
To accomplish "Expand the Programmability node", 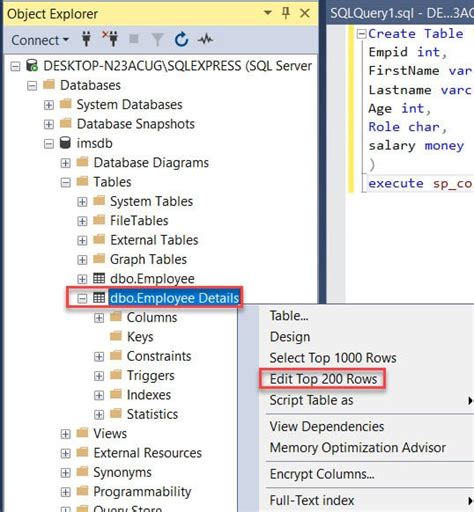I will [66, 492].
